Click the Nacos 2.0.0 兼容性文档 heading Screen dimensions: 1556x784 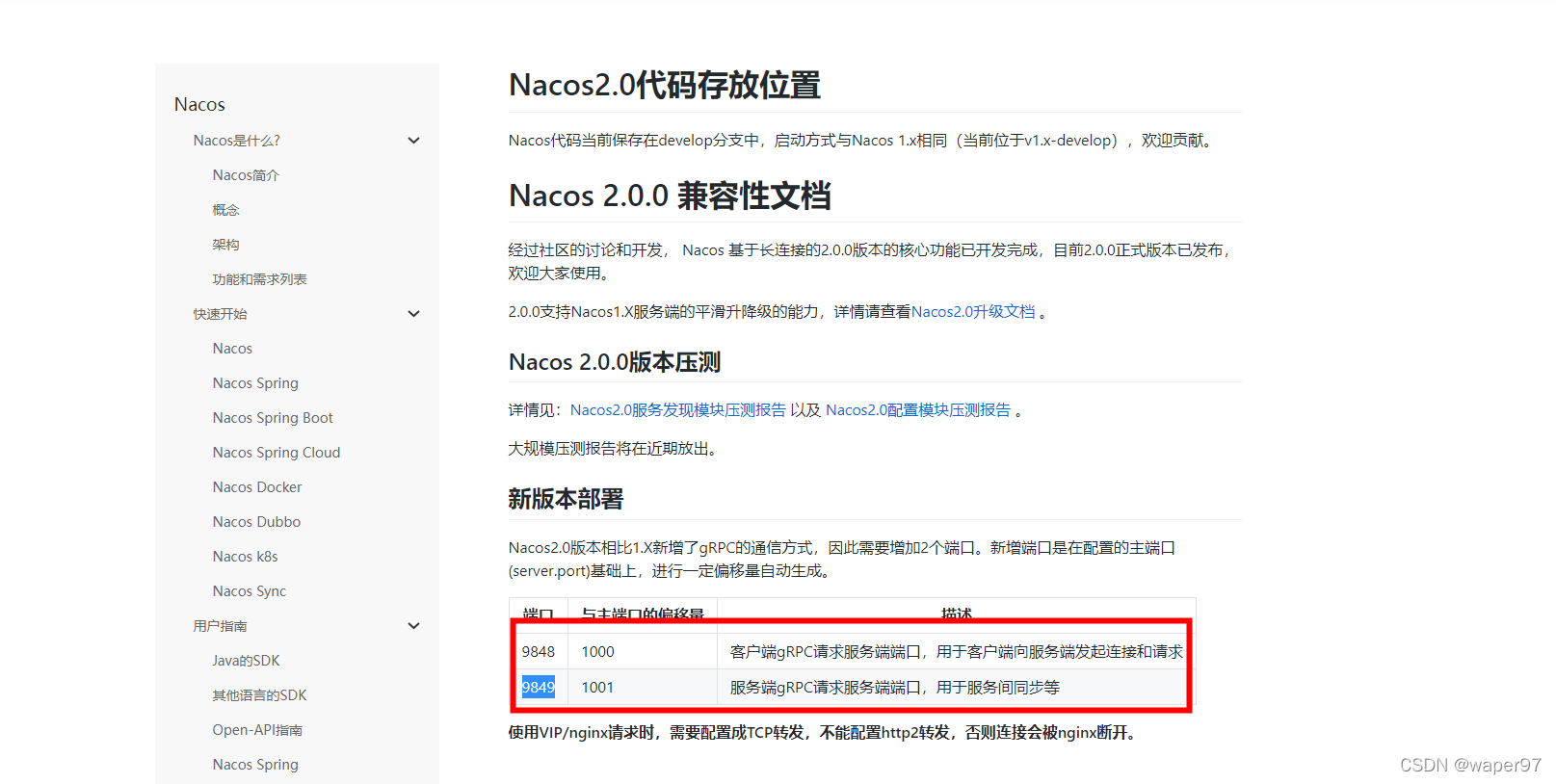click(x=670, y=196)
